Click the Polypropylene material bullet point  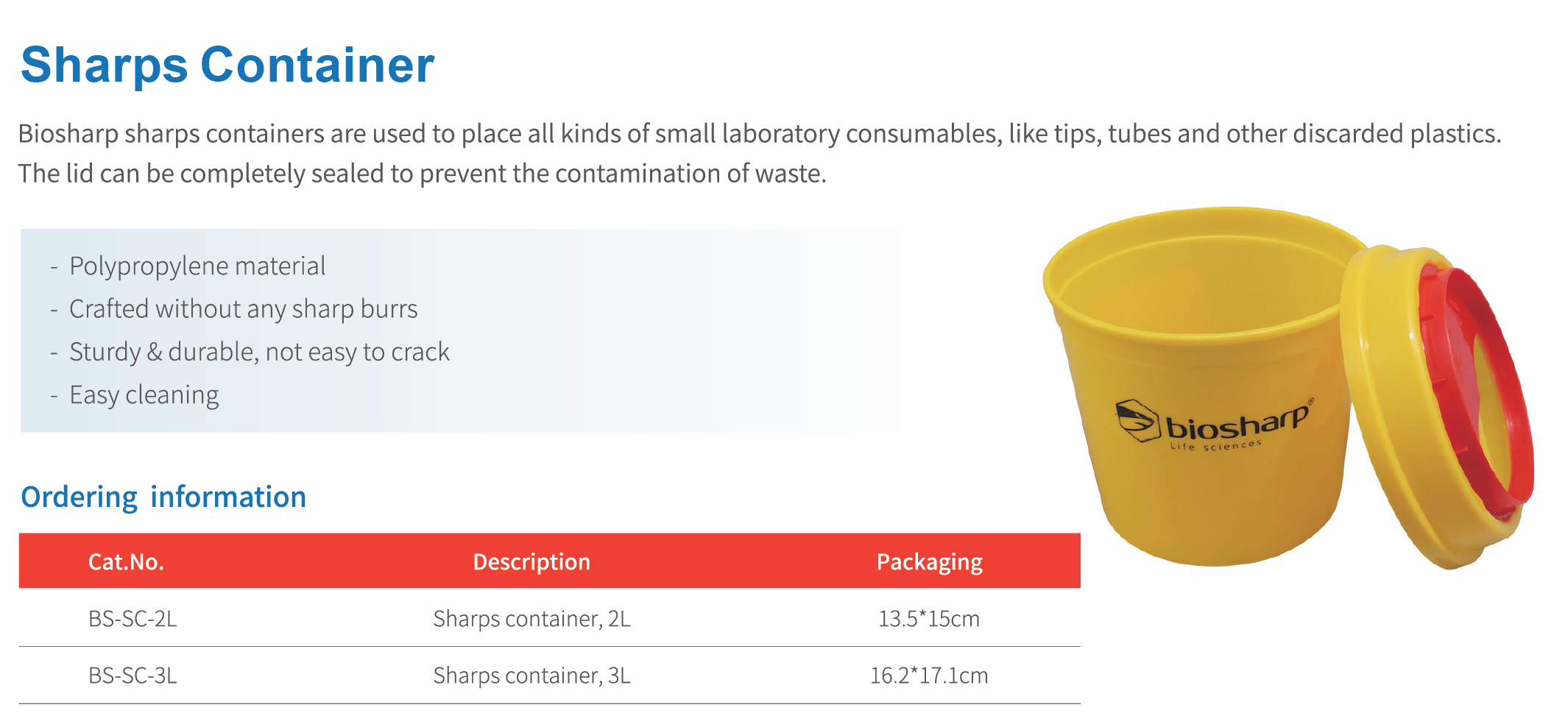point(197,266)
